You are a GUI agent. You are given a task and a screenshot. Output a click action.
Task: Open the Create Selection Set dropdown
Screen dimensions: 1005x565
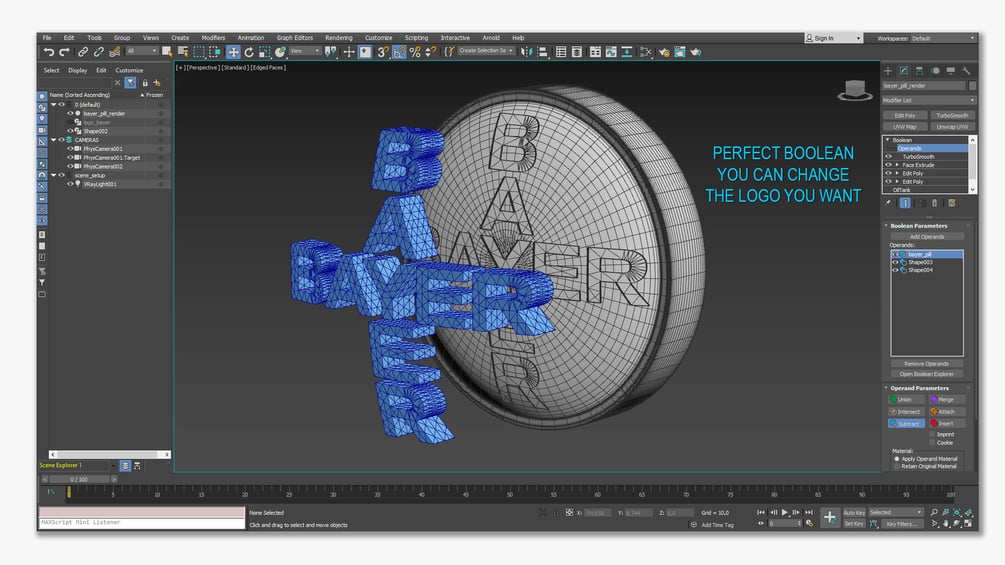(x=486, y=51)
